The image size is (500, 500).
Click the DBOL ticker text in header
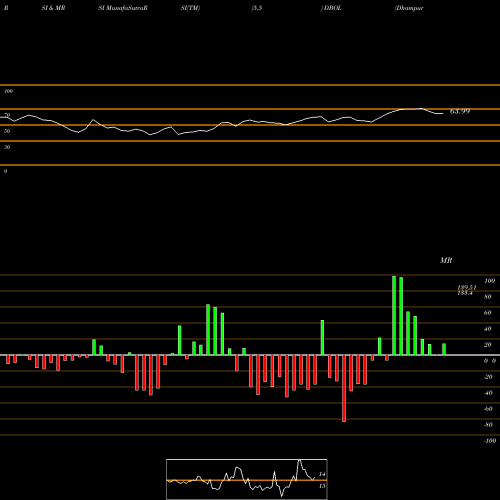coord(333,8)
